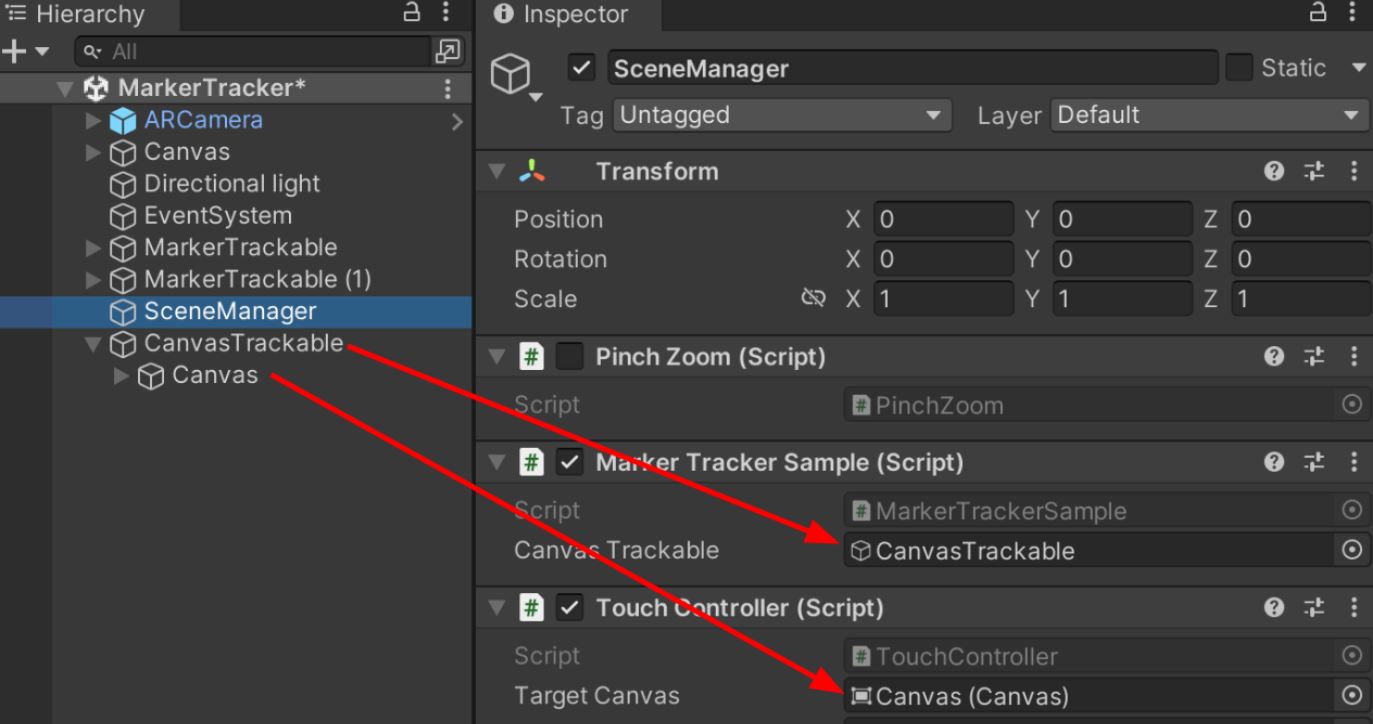Image resolution: width=1373 pixels, height=724 pixels.
Task: Select the SceneManager object icon in the Inspector
Action: 510,74
